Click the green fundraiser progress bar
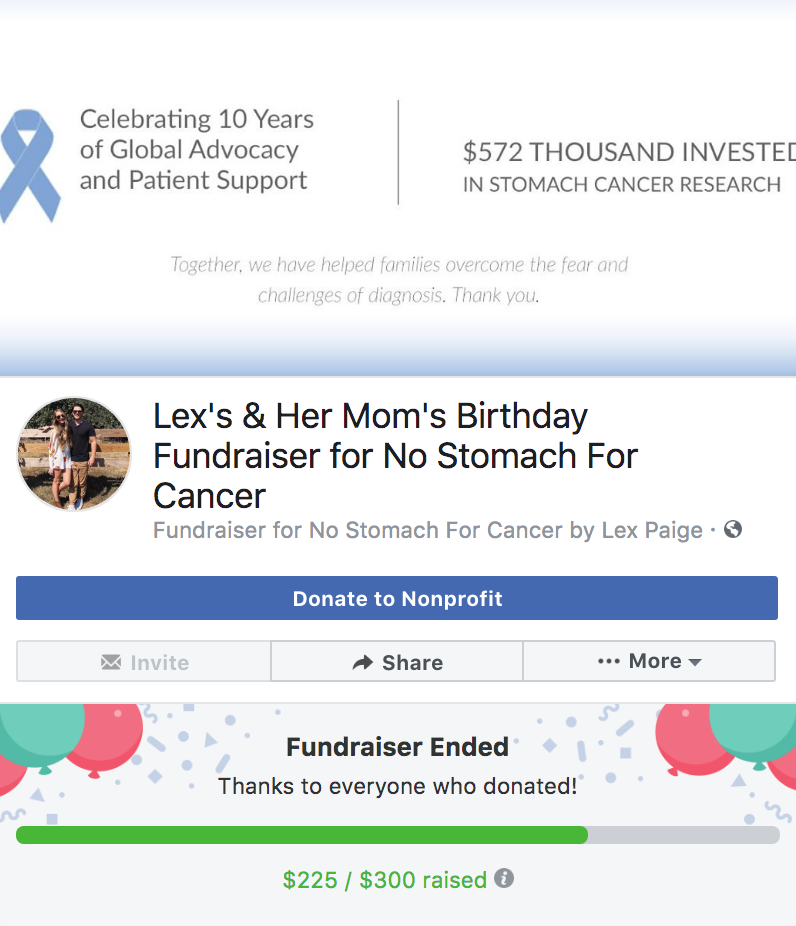 pos(397,835)
